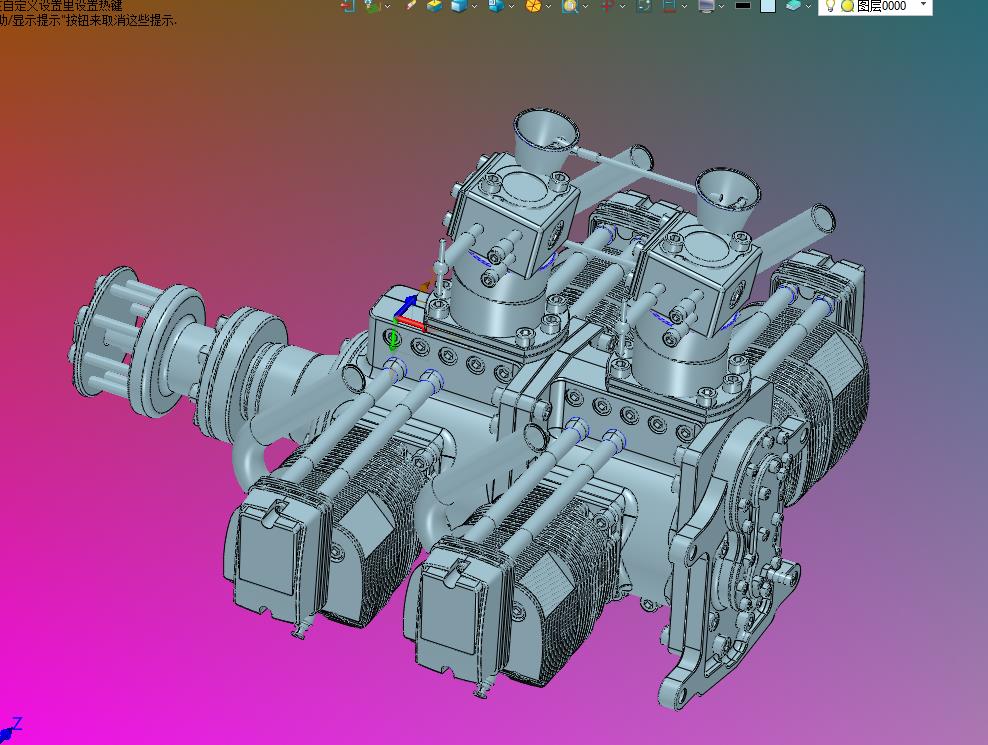Select the pencil brush tool icon
988x745 pixels.
pos(411,5)
